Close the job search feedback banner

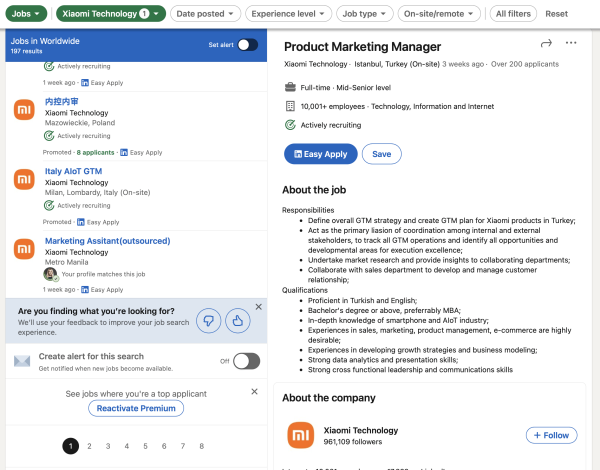(259, 307)
